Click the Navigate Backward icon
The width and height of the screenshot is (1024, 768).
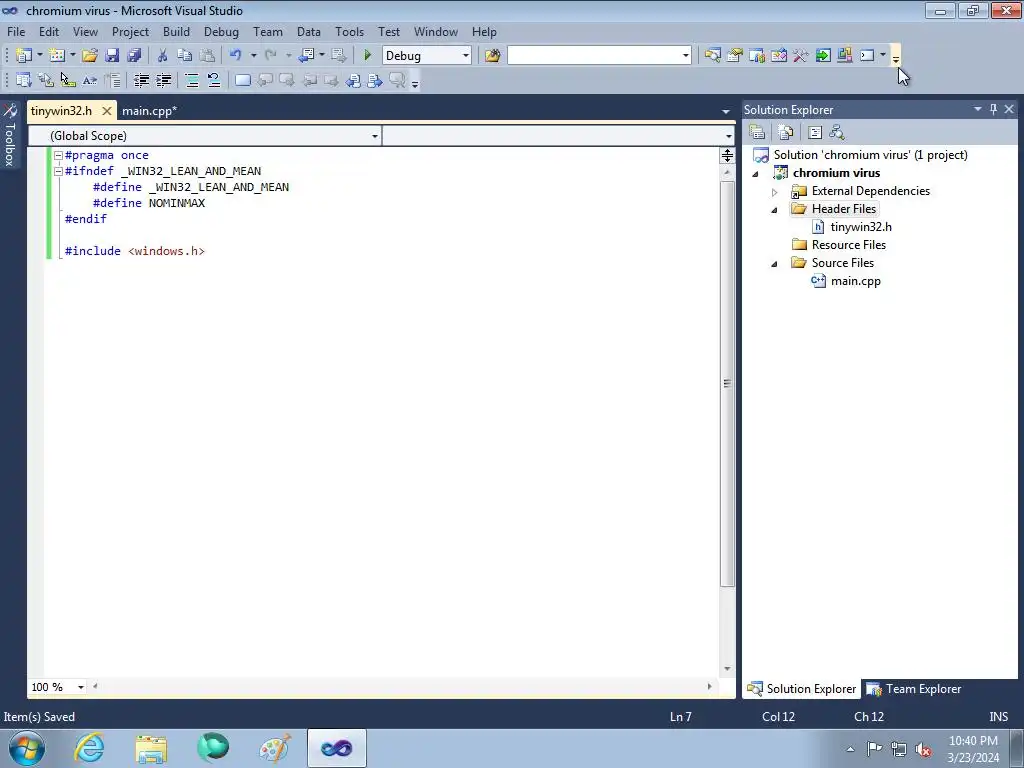306,56
